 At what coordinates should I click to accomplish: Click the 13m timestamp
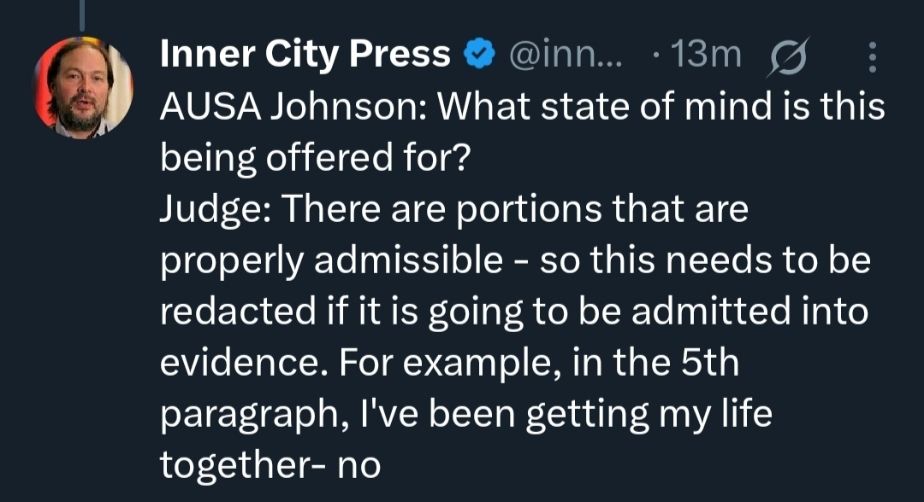(x=705, y=55)
